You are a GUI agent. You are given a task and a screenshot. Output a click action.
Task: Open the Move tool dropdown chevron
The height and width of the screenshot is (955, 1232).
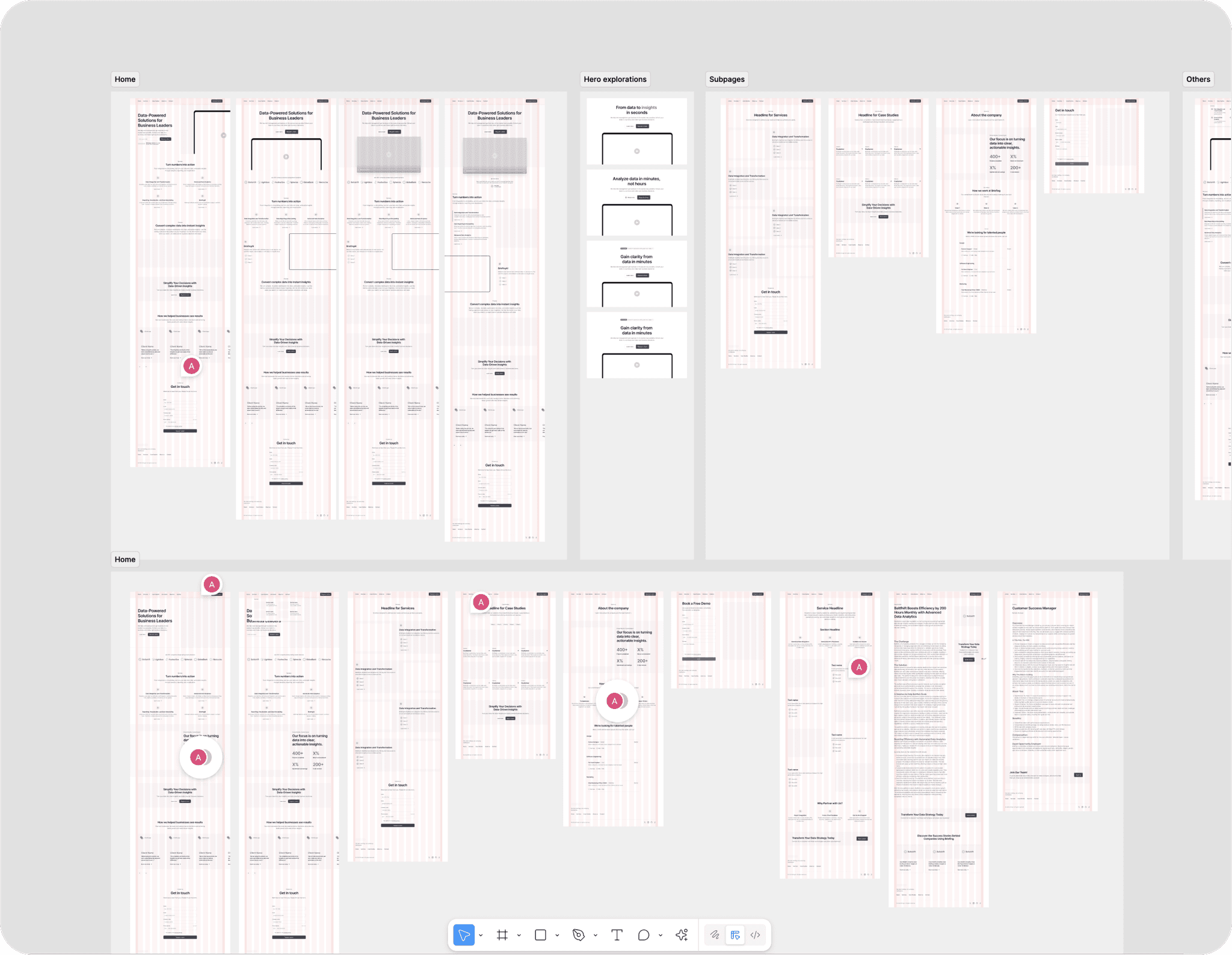click(481, 935)
